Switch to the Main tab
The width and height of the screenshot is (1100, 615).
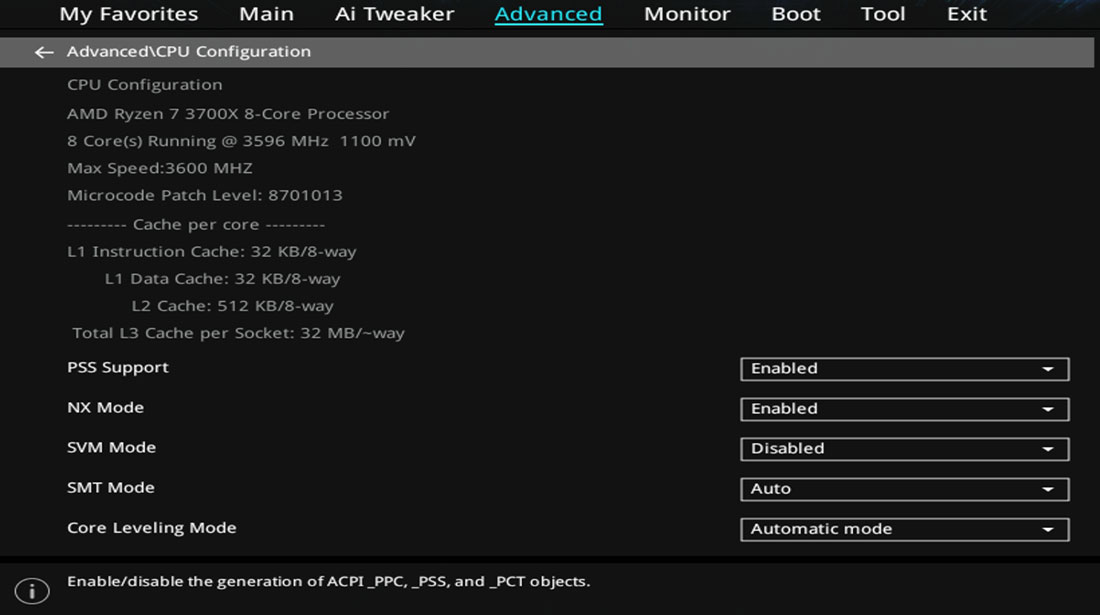[267, 14]
